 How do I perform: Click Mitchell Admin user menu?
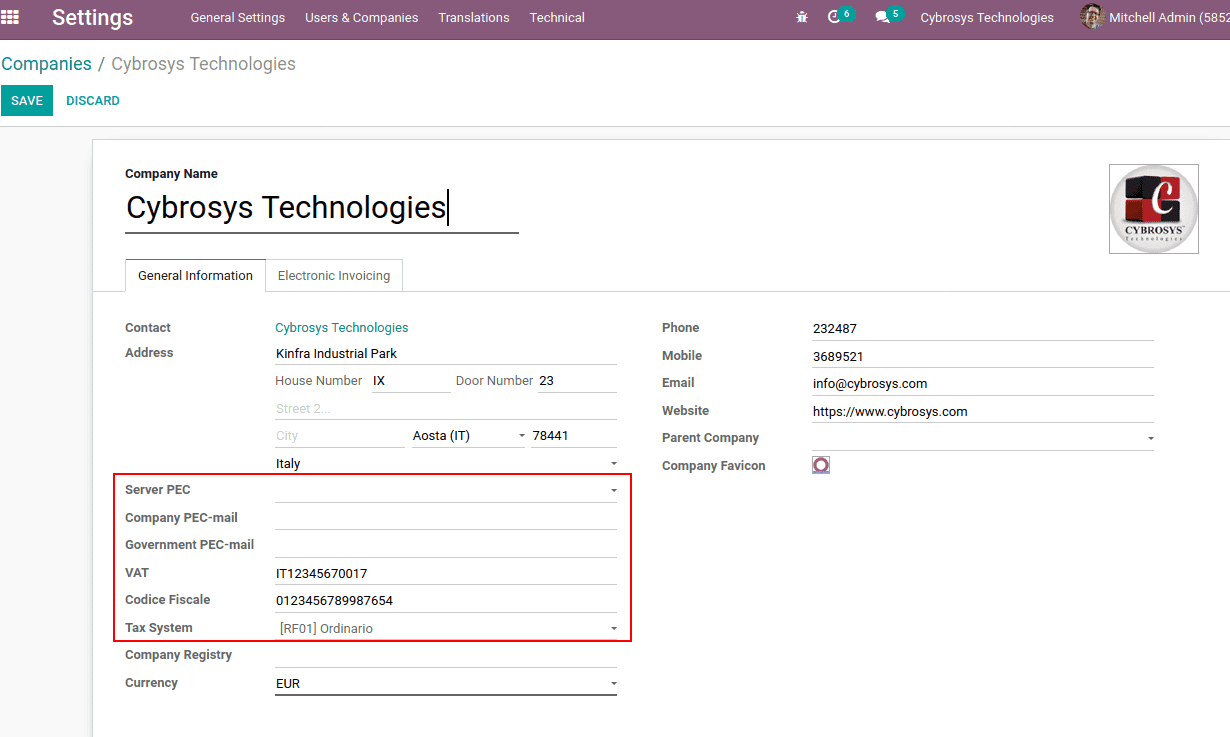pos(1156,18)
